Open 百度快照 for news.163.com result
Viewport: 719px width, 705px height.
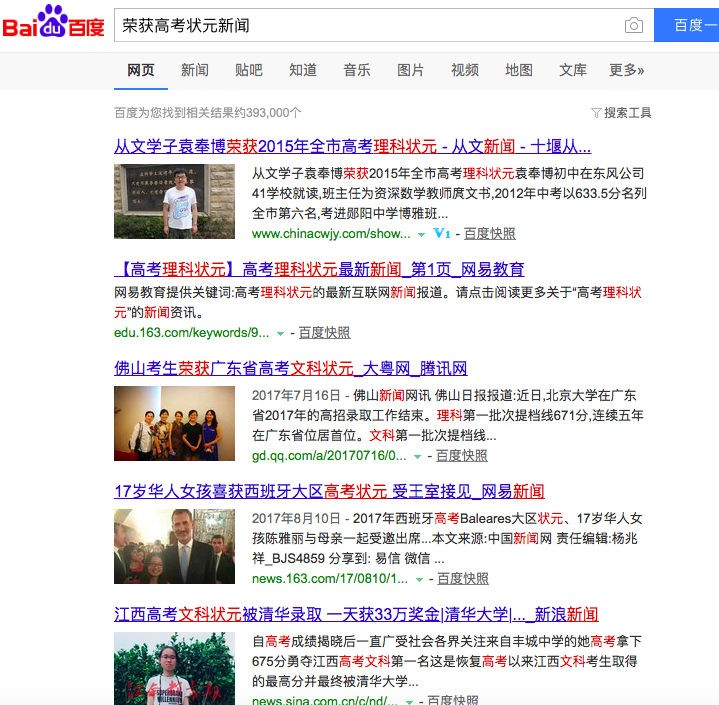pos(463,579)
